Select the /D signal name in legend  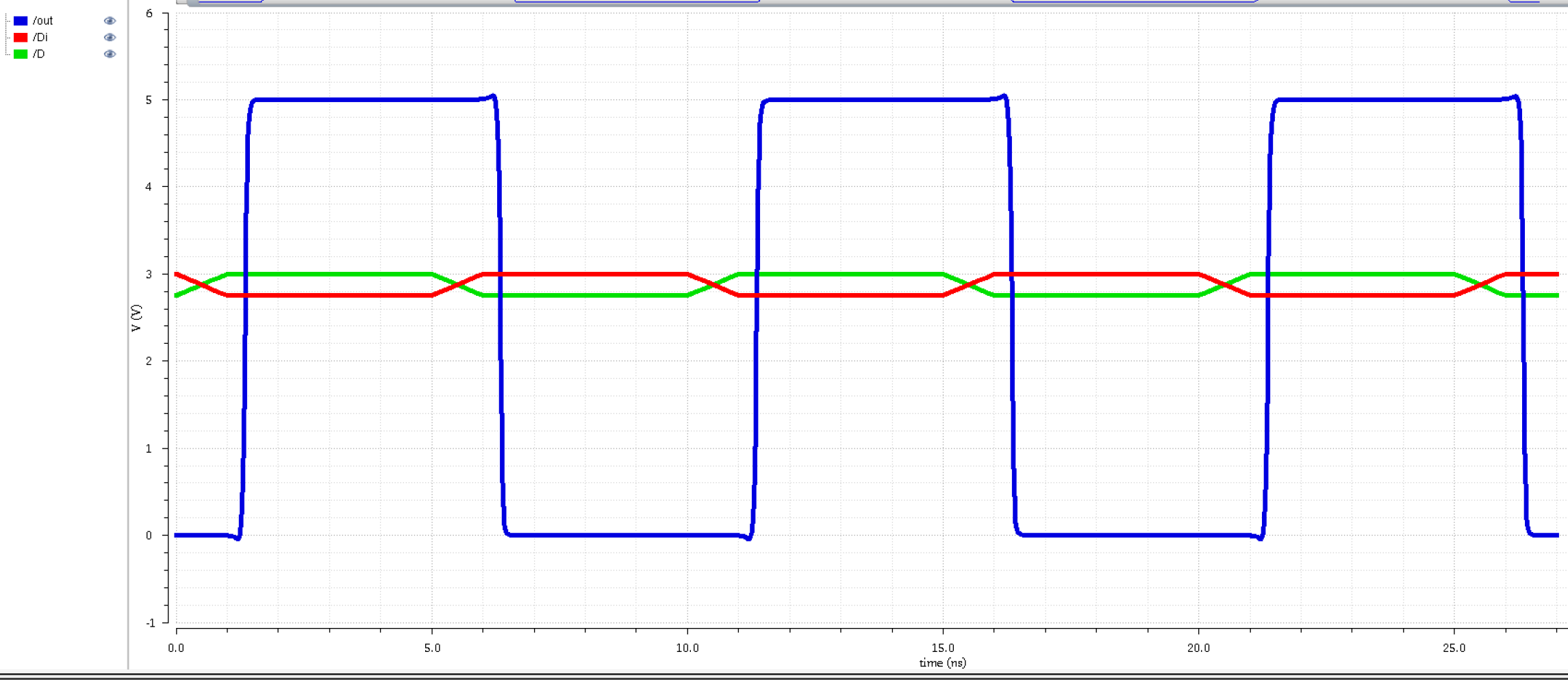pos(38,53)
